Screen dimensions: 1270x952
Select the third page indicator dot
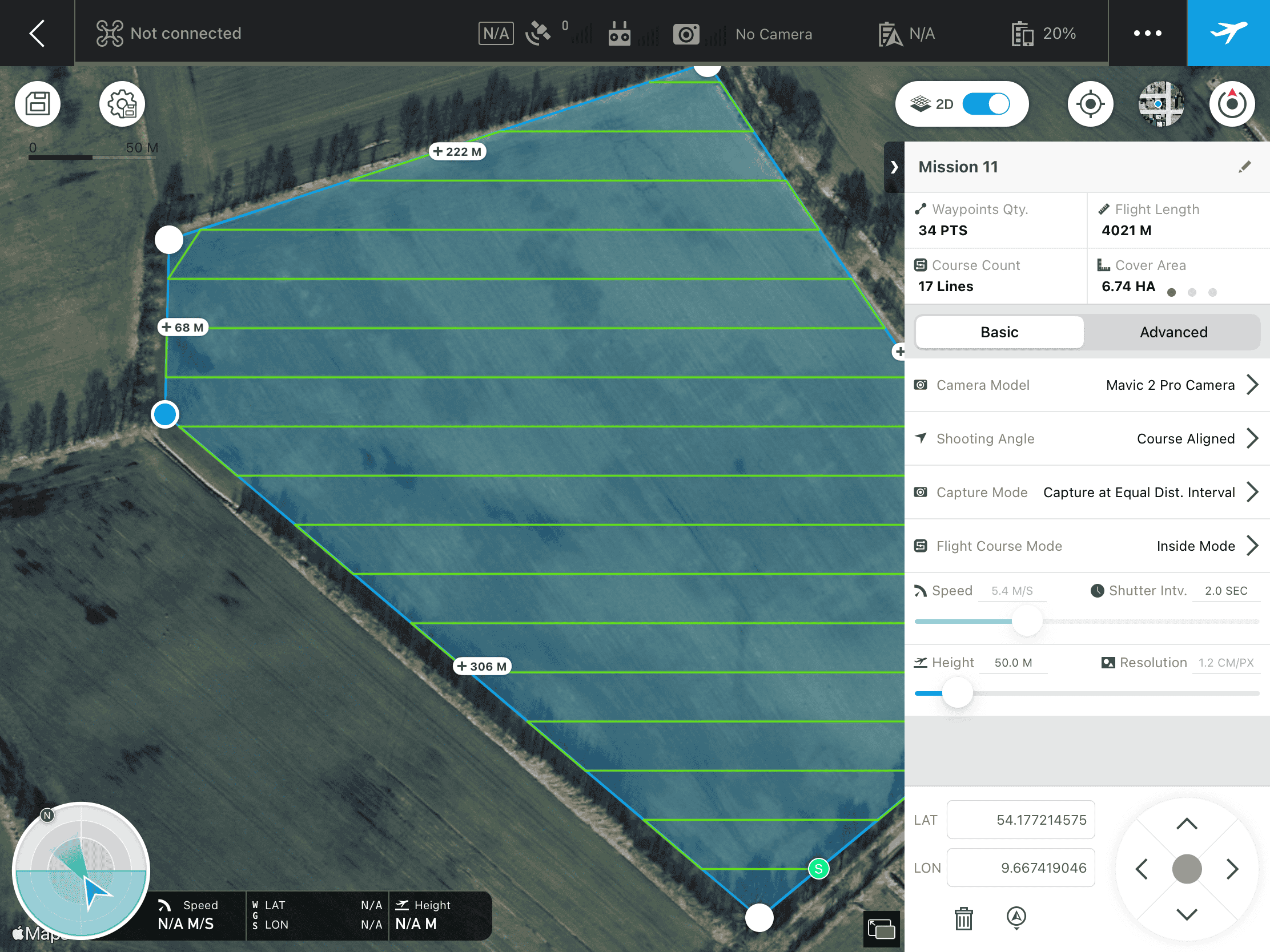click(1212, 293)
